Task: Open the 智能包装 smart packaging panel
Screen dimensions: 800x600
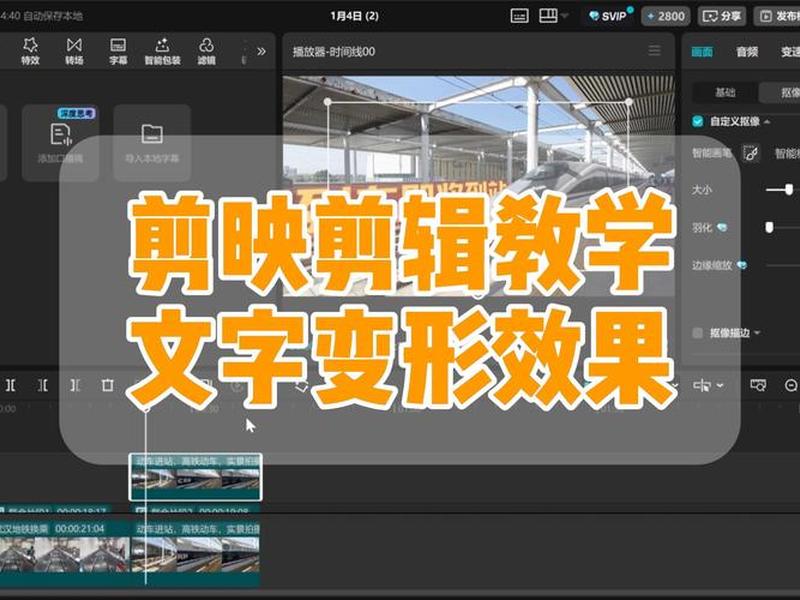Action: click(162, 51)
